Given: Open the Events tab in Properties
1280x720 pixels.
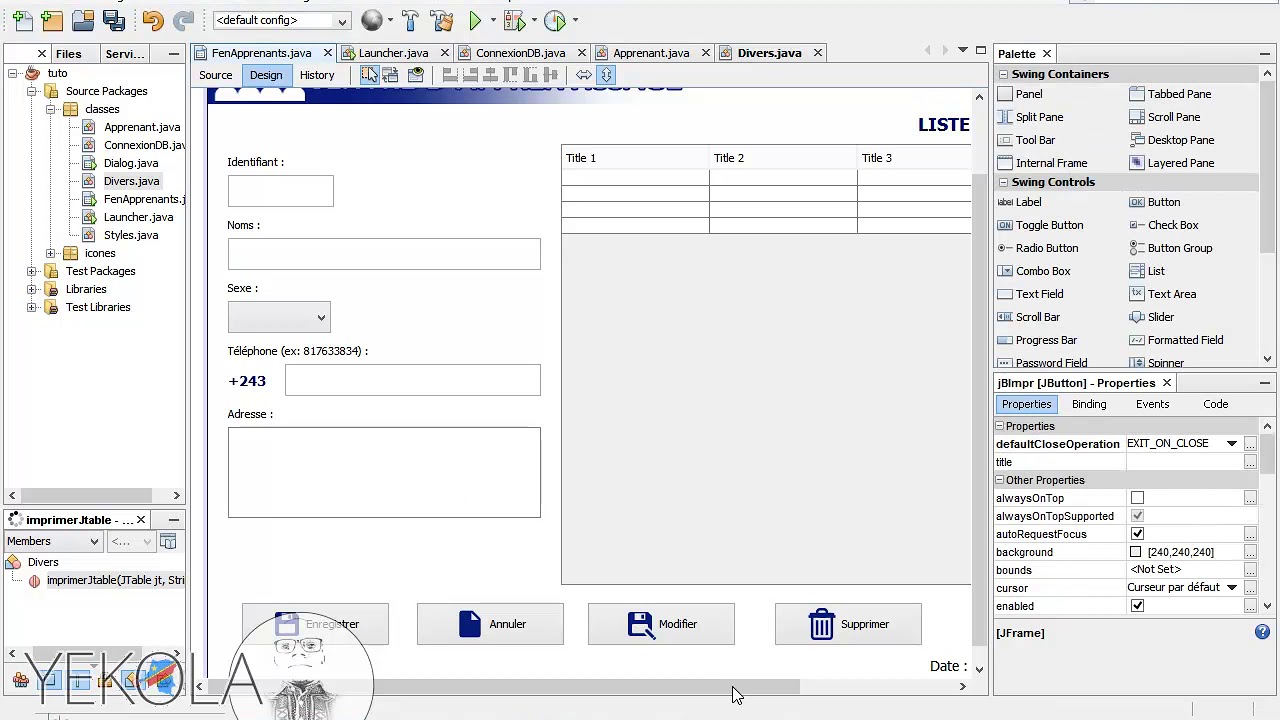Looking at the screenshot, I should point(1152,404).
